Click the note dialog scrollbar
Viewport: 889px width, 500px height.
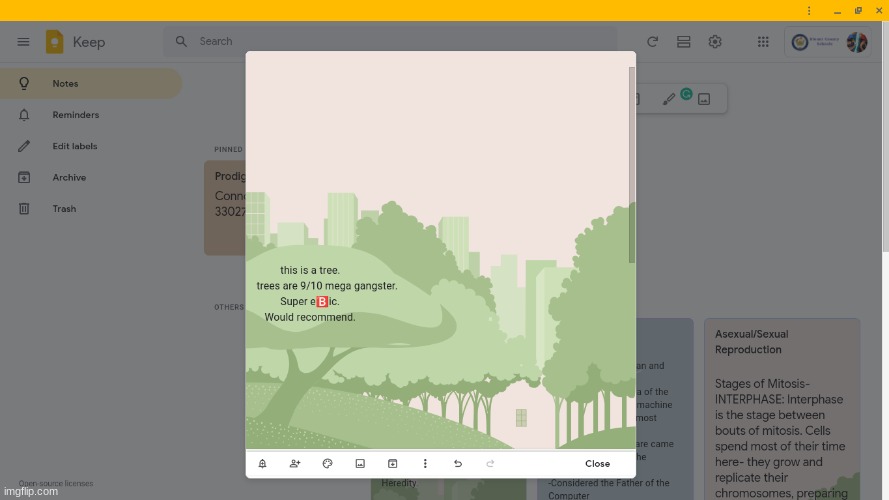pos(632,165)
